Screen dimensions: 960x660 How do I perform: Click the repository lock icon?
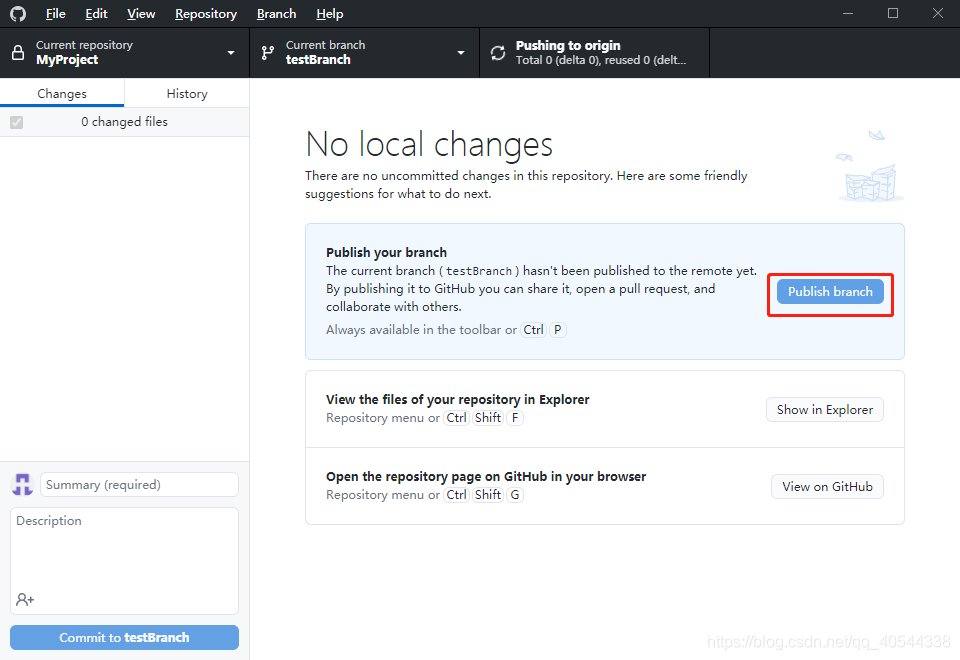point(18,53)
